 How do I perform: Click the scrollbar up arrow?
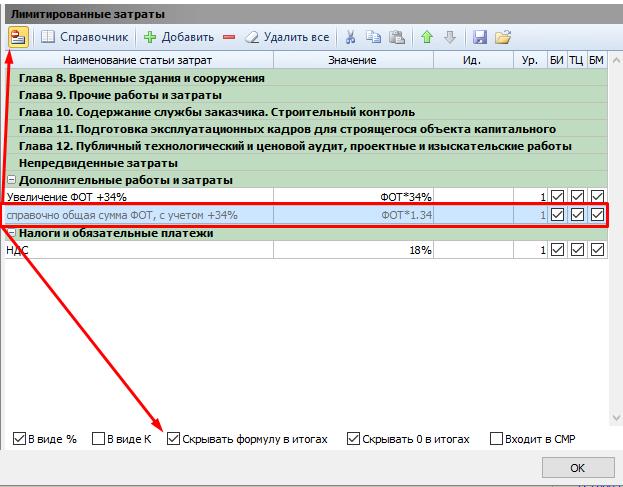point(616,60)
